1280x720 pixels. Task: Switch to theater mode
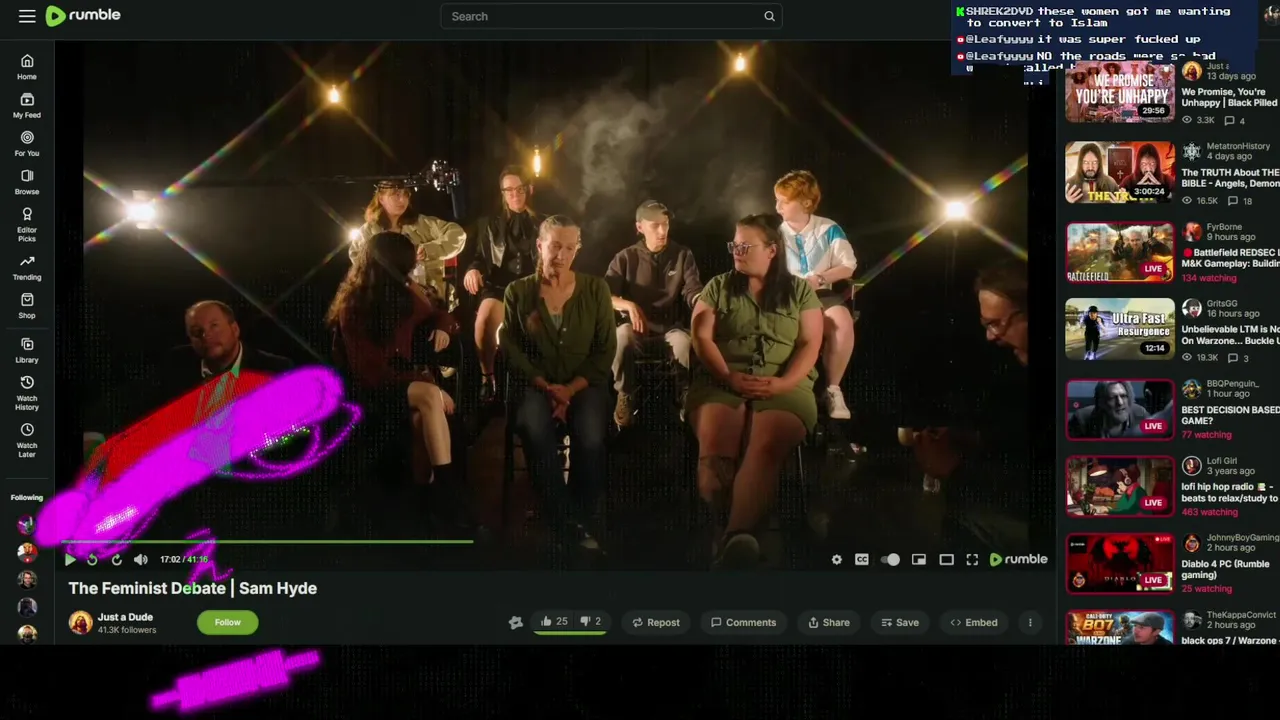946,560
